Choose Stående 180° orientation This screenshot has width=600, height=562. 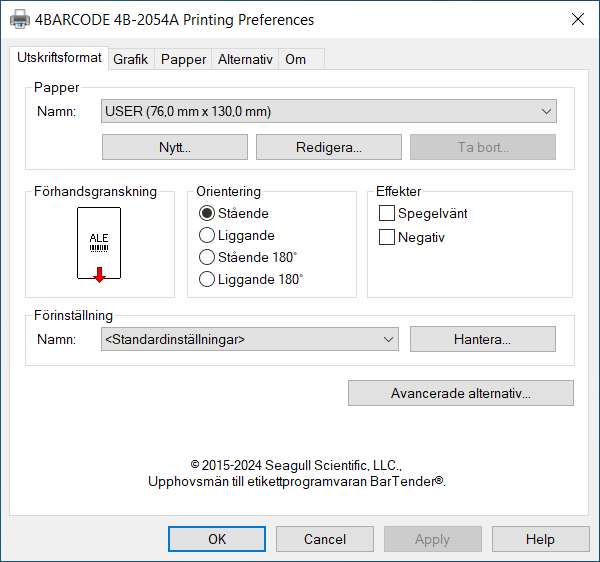[208, 257]
